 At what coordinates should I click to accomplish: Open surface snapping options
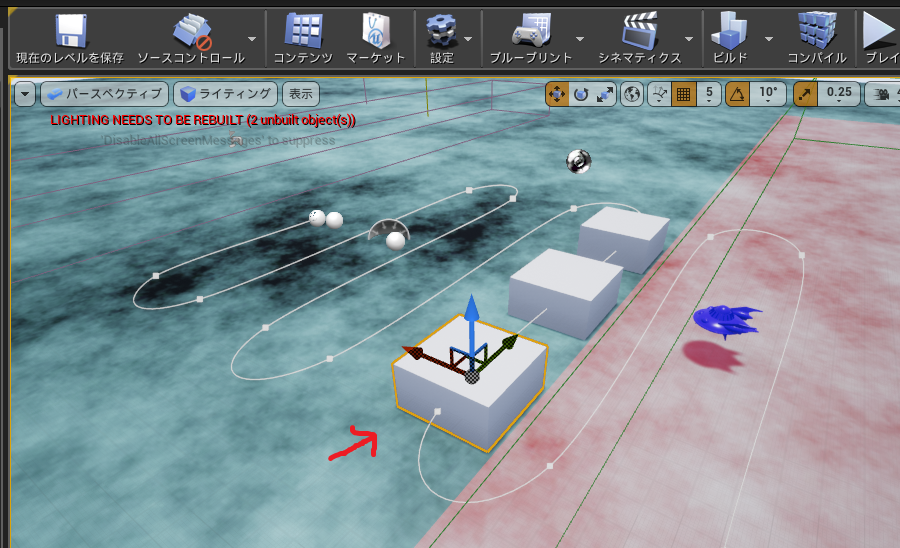660,94
